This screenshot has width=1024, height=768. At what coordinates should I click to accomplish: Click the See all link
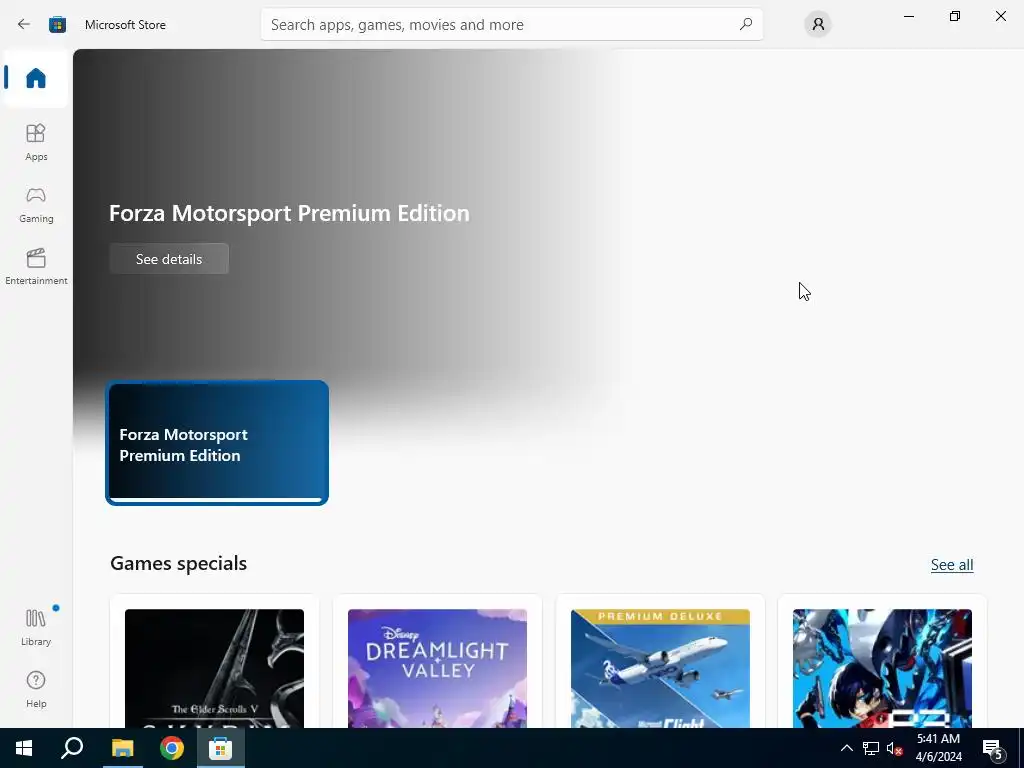pyautogui.click(x=952, y=564)
